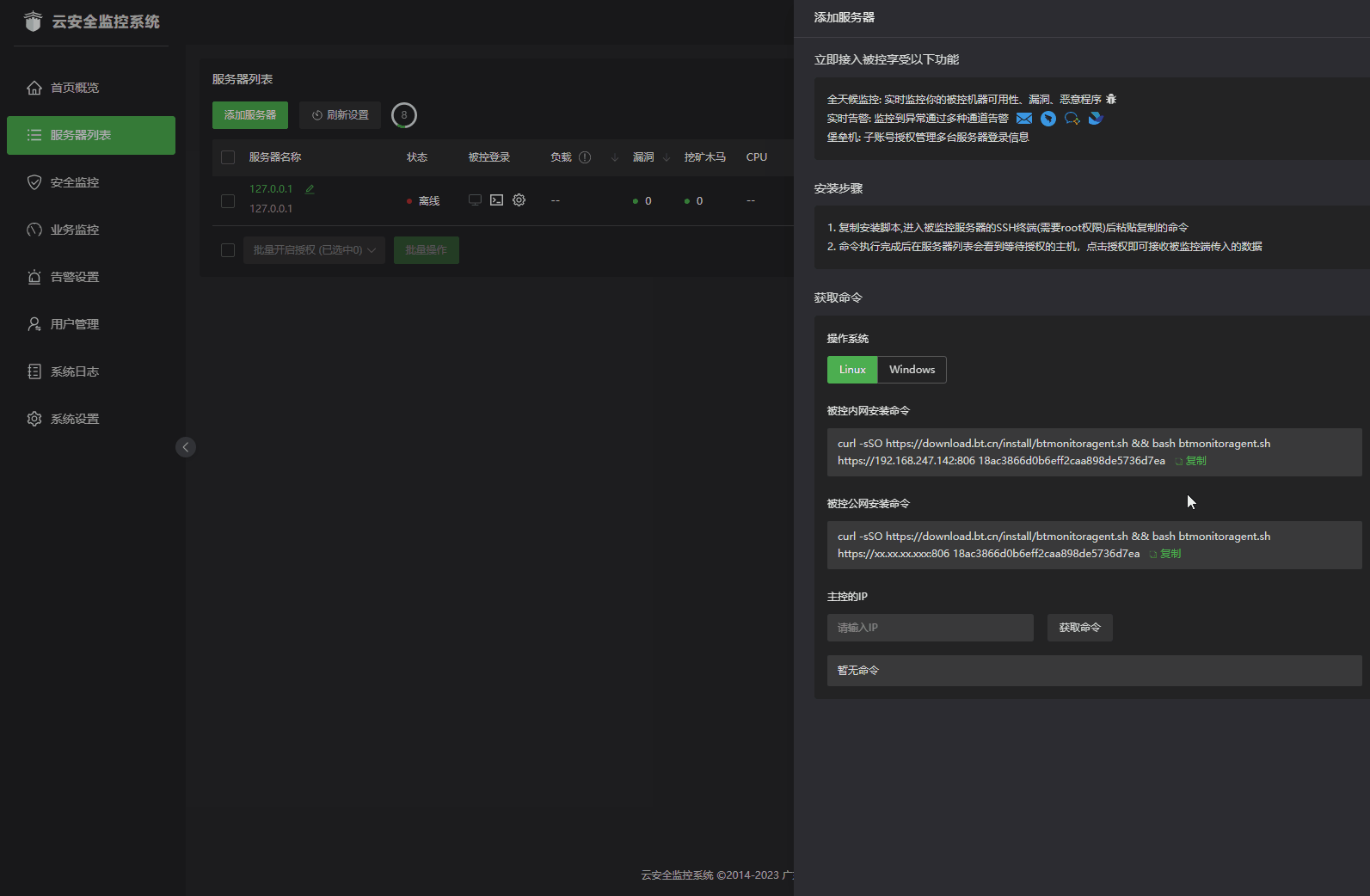Tick the checkbox beside batch authorization dropdown
The width and height of the screenshot is (1370, 896).
[228, 250]
